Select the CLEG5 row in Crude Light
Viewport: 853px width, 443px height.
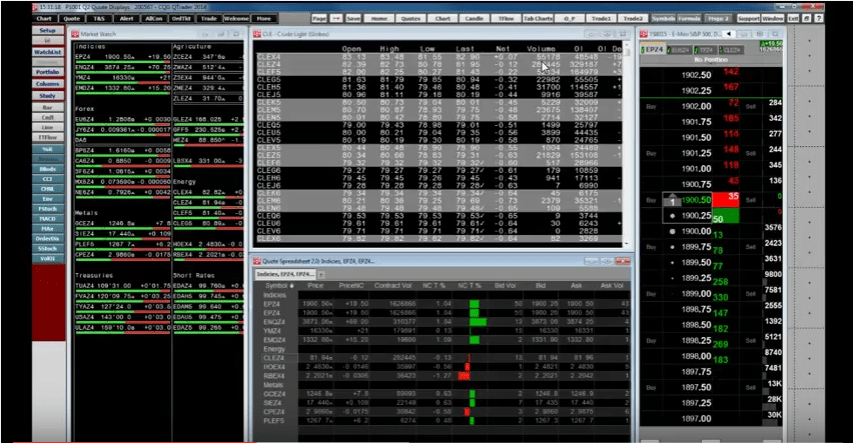pyautogui.click(x=438, y=79)
